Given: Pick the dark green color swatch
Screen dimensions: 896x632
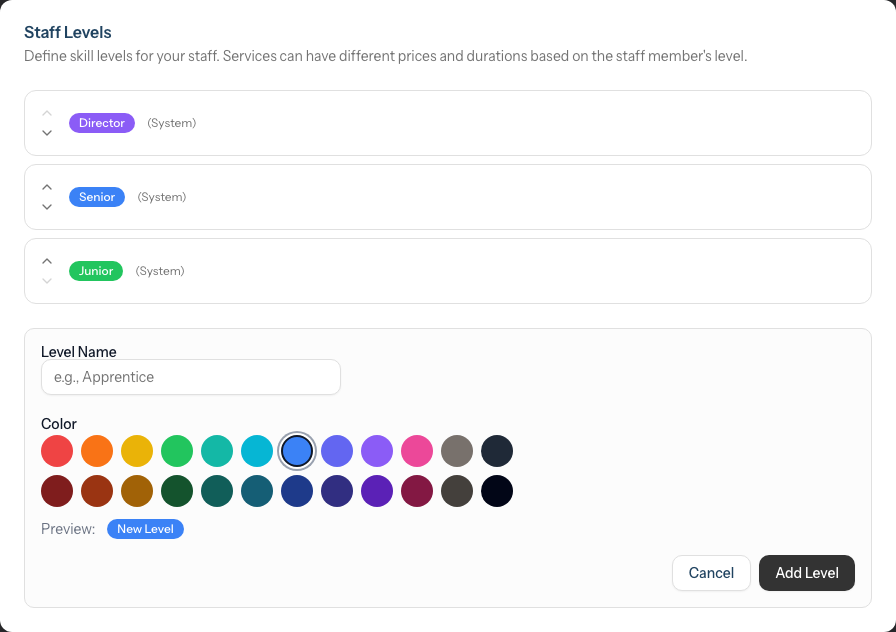Looking at the screenshot, I should [x=177, y=491].
